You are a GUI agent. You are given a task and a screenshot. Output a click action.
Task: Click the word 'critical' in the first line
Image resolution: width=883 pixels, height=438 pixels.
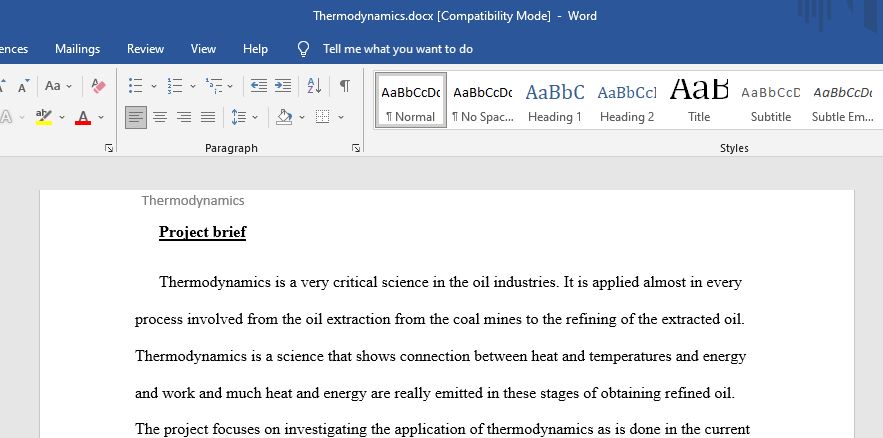click(x=355, y=282)
